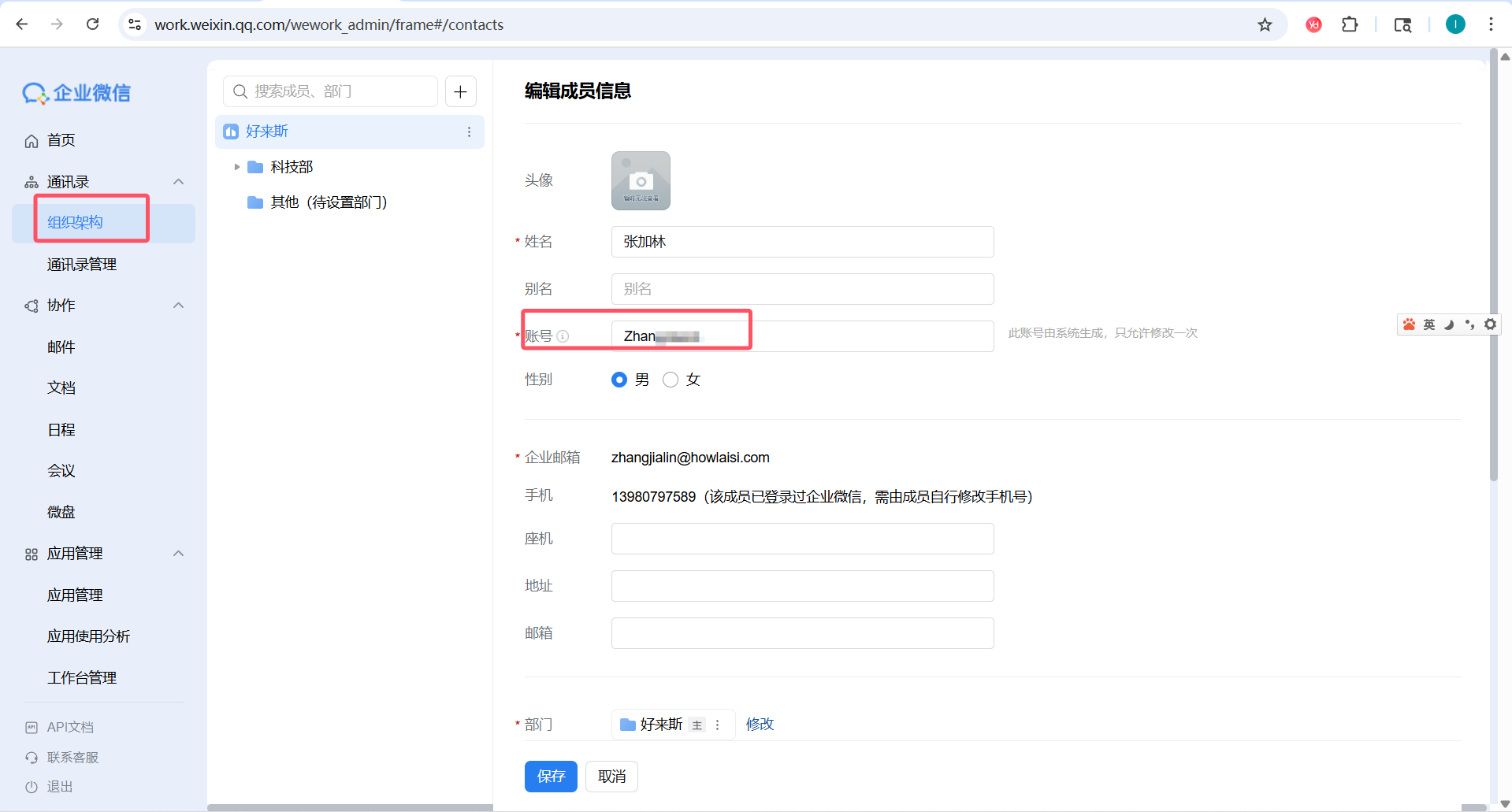
Task: Open 好来斯 department more options icon
Action: coord(470,132)
